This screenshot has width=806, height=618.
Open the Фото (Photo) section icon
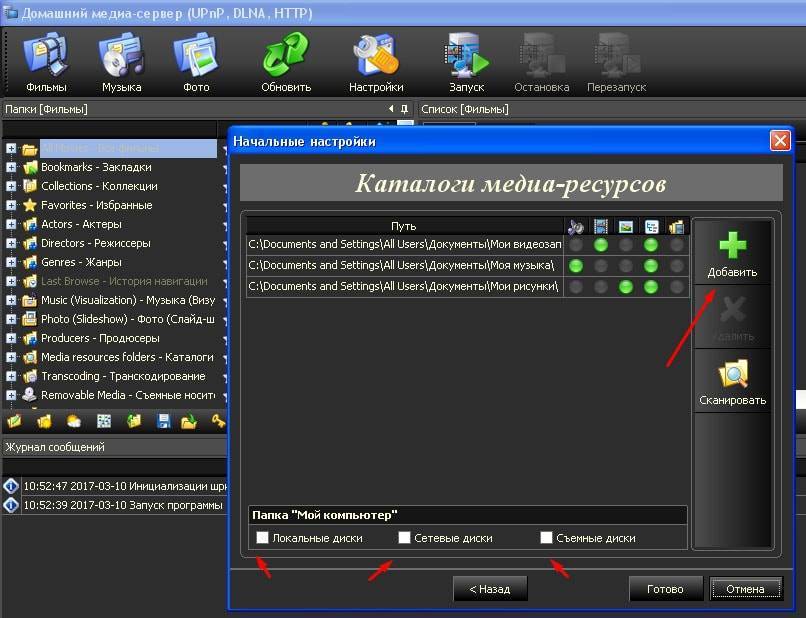(194, 55)
